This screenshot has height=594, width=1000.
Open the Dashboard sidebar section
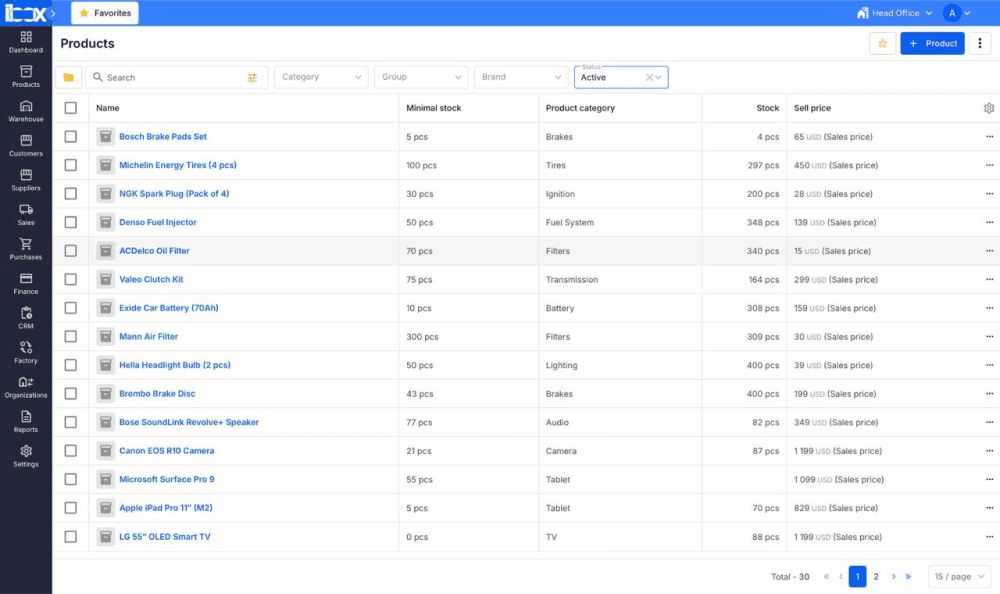tap(26, 42)
